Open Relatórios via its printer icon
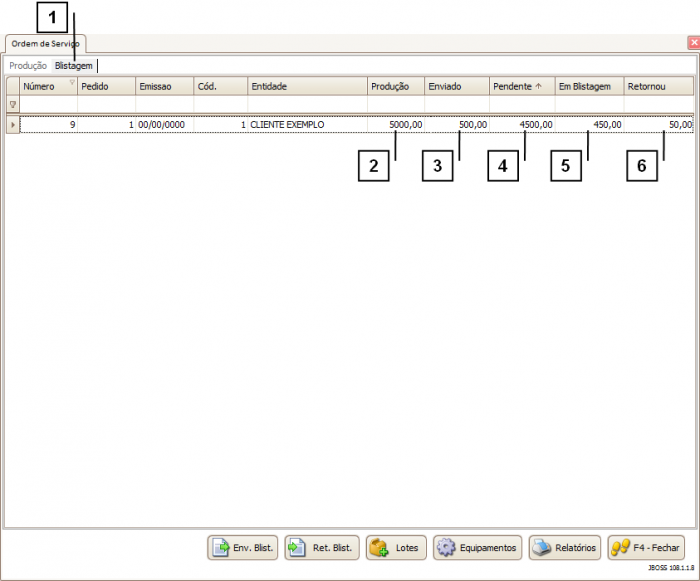700x581 pixels. (541, 548)
